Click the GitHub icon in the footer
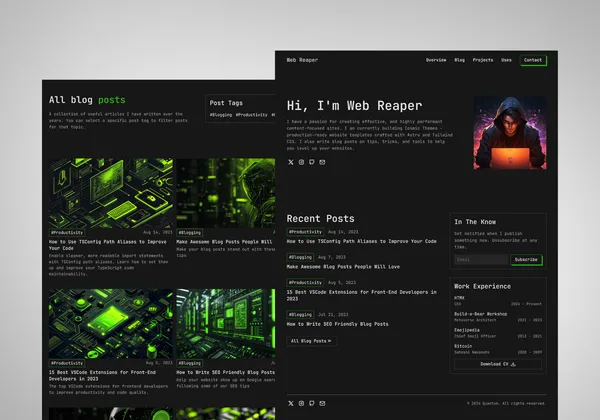Image resolution: width=600 pixels, height=420 pixels. click(x=312, y=403)
